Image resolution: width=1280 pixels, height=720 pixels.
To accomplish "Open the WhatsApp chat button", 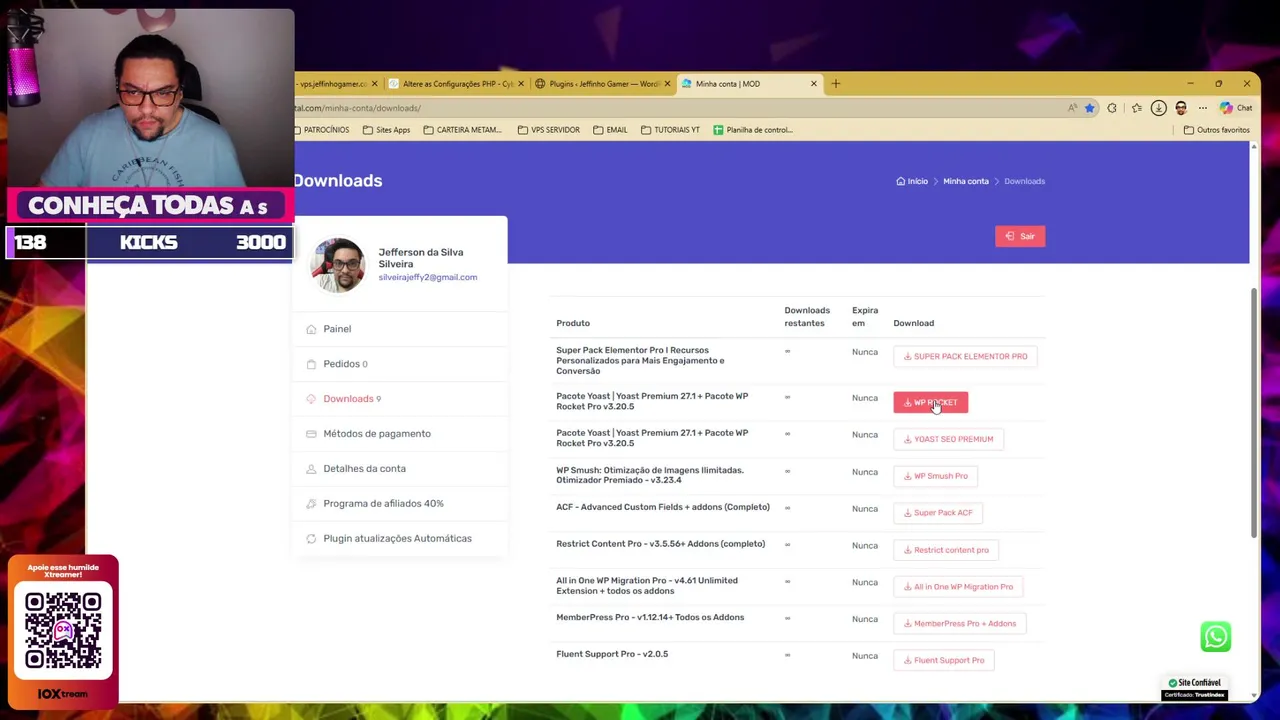I will (1216, 637).
